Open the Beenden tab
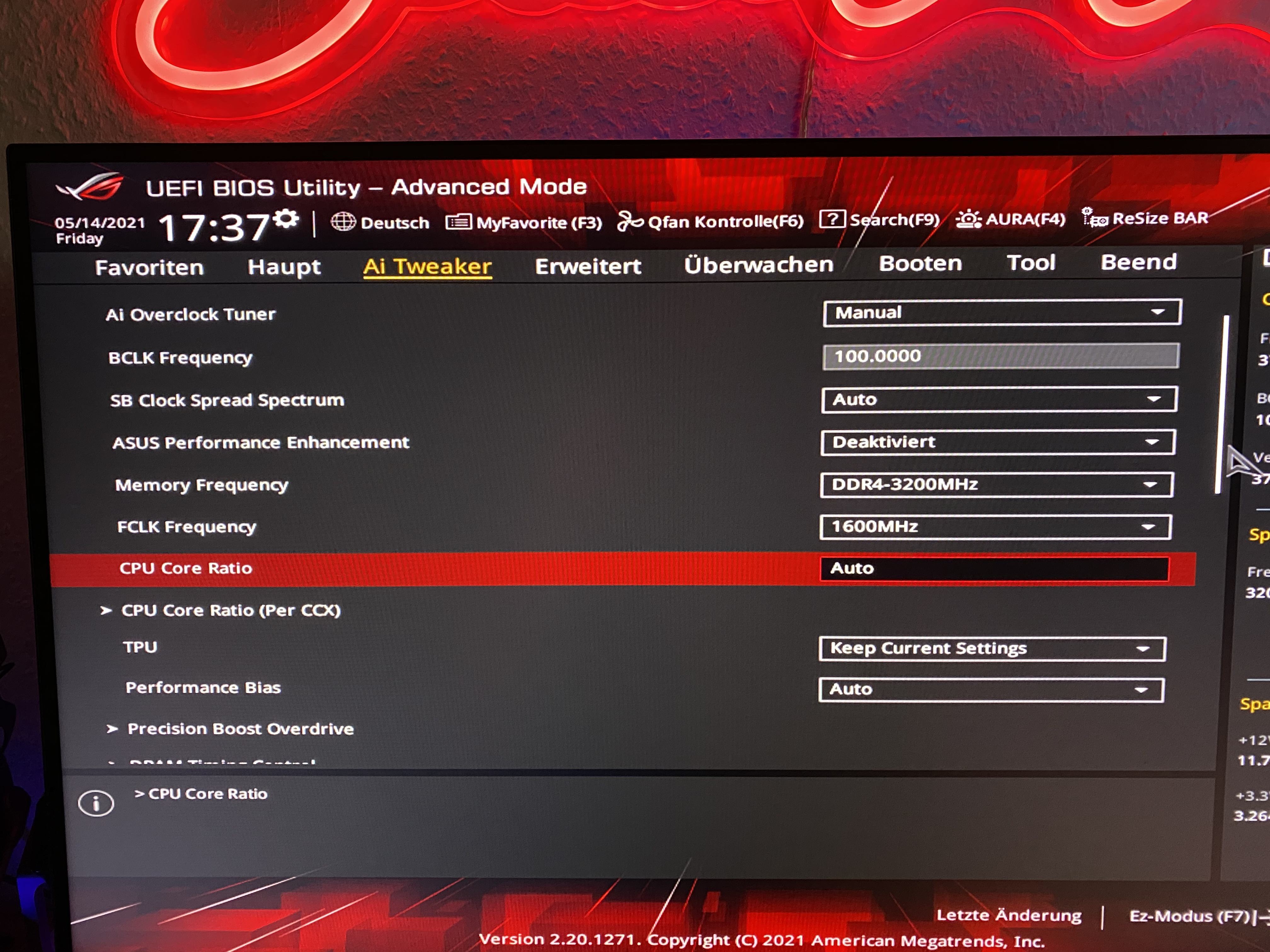The width and height of the screenshot is (1270, 952). (1139, 262)
